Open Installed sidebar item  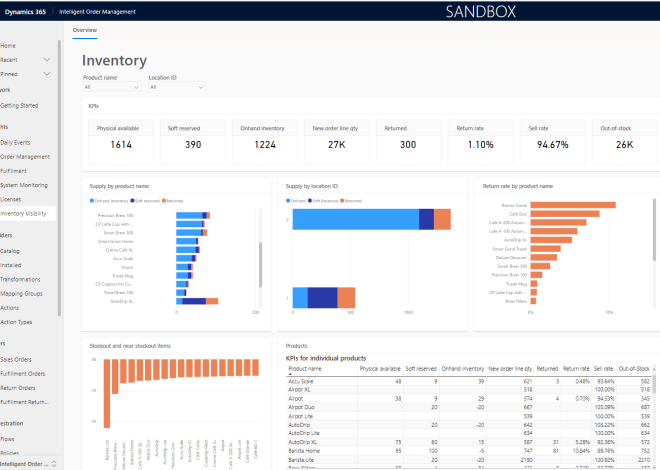(x=11, y=265)
